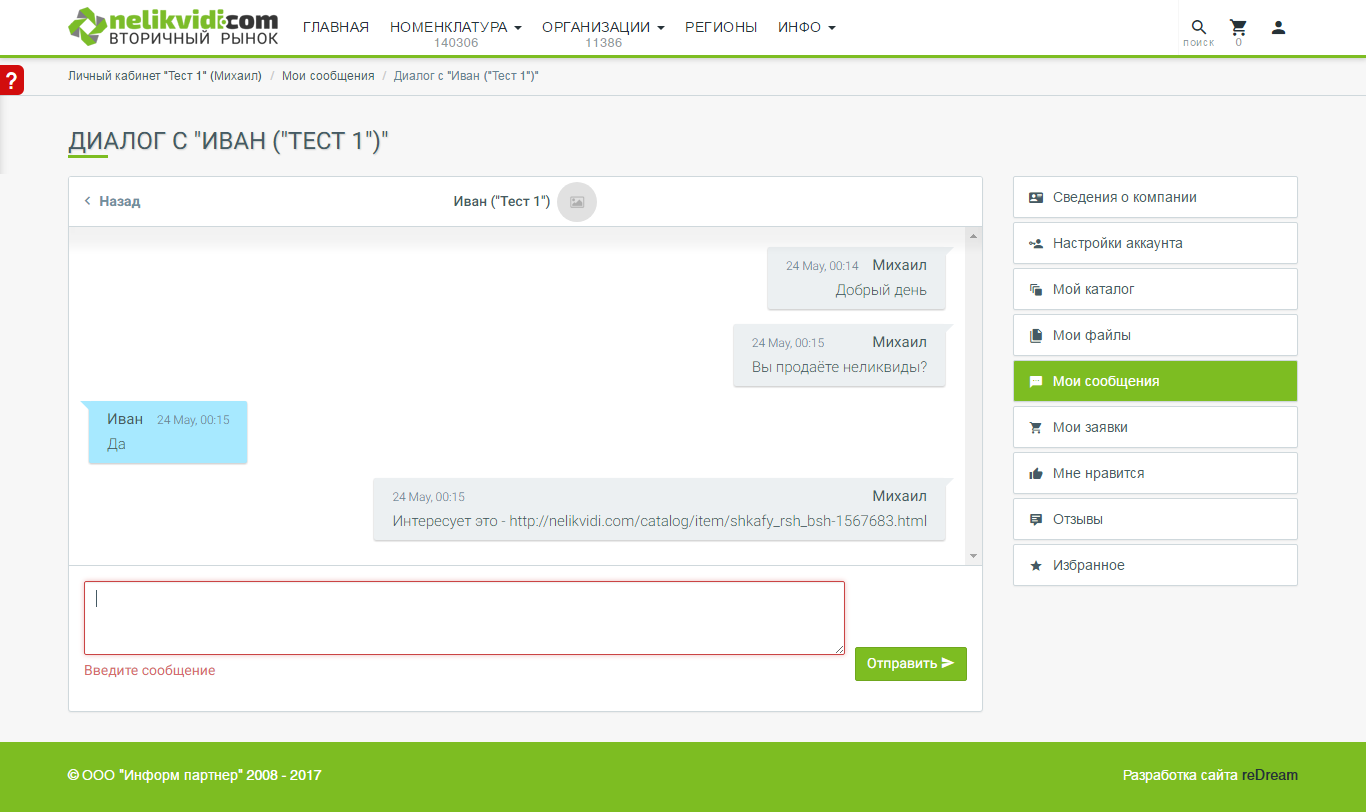Click the Мне нравится thumbs-up icon
The image size is (1366, 812).
coord(1036,474)
